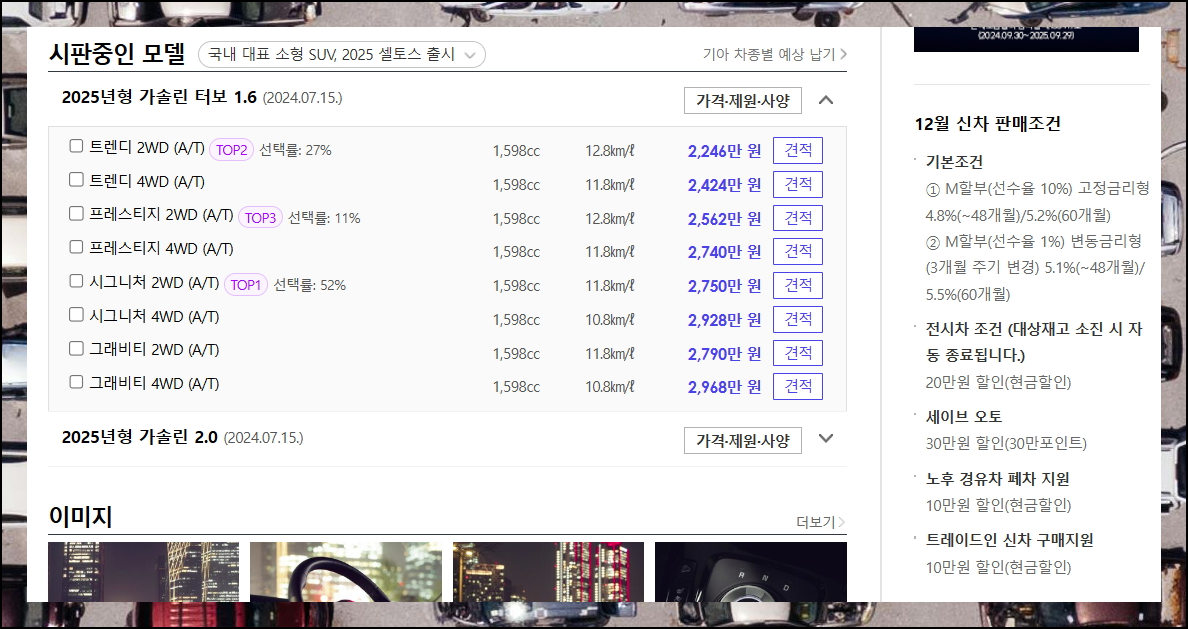Click the 2,968만 원 price text
Image resolution: width=1188 pixels, height=629 pixels.
[724, 387]
